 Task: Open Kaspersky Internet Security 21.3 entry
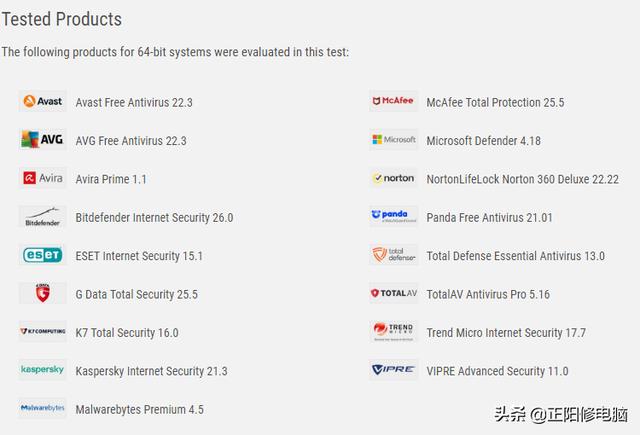click(151, 371)
